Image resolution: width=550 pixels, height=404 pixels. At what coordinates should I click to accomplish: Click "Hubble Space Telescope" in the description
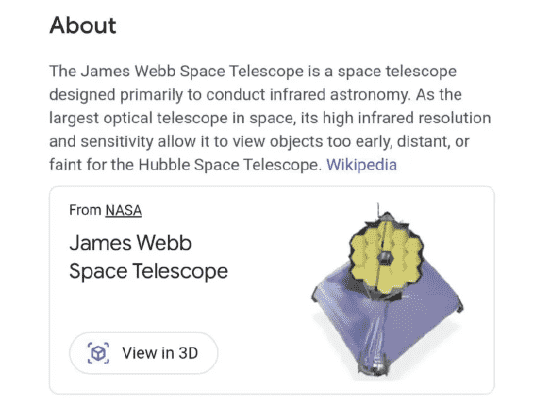(228, 164)
